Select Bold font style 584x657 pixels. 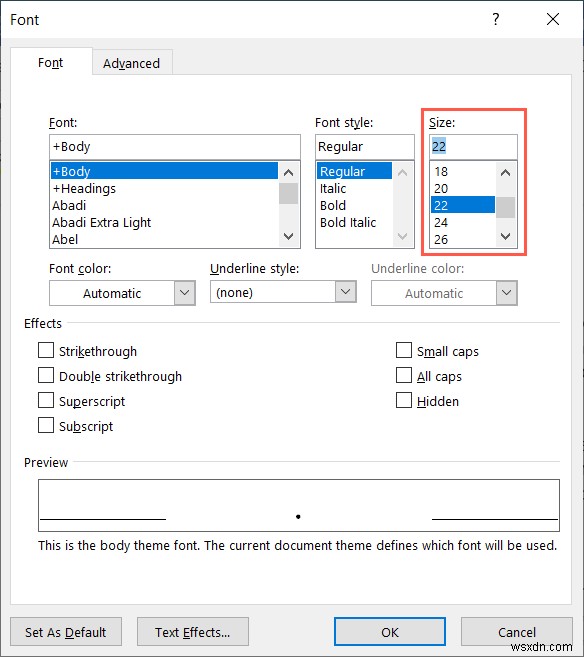[354, 205]
